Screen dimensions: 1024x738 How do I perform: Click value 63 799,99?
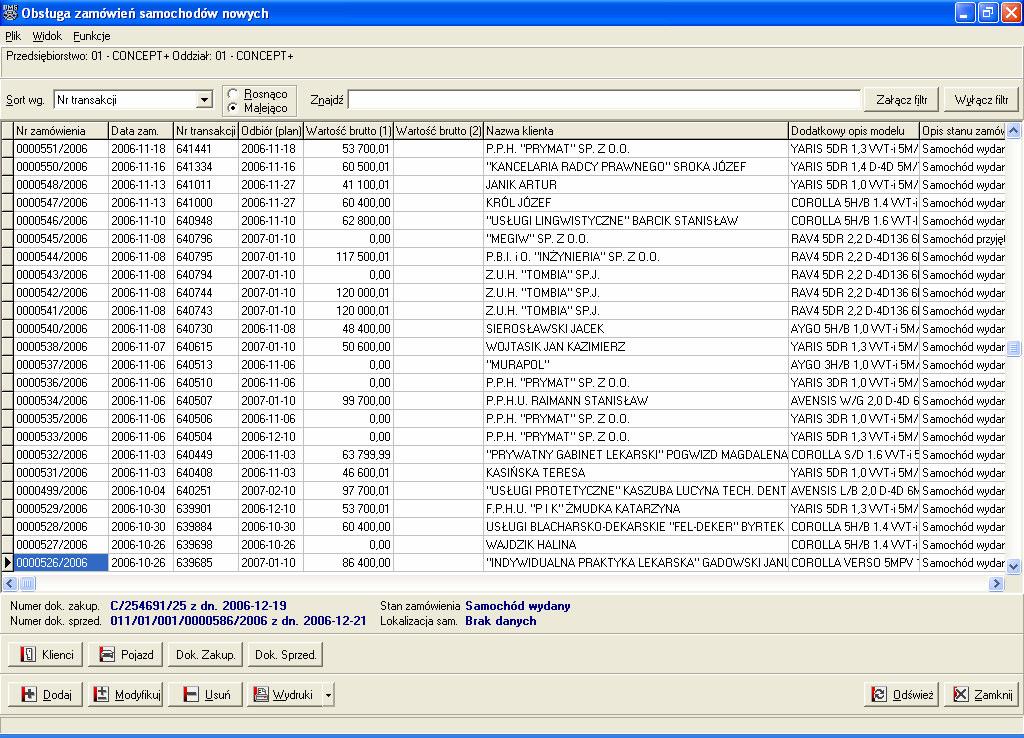(x=366, y=455)
